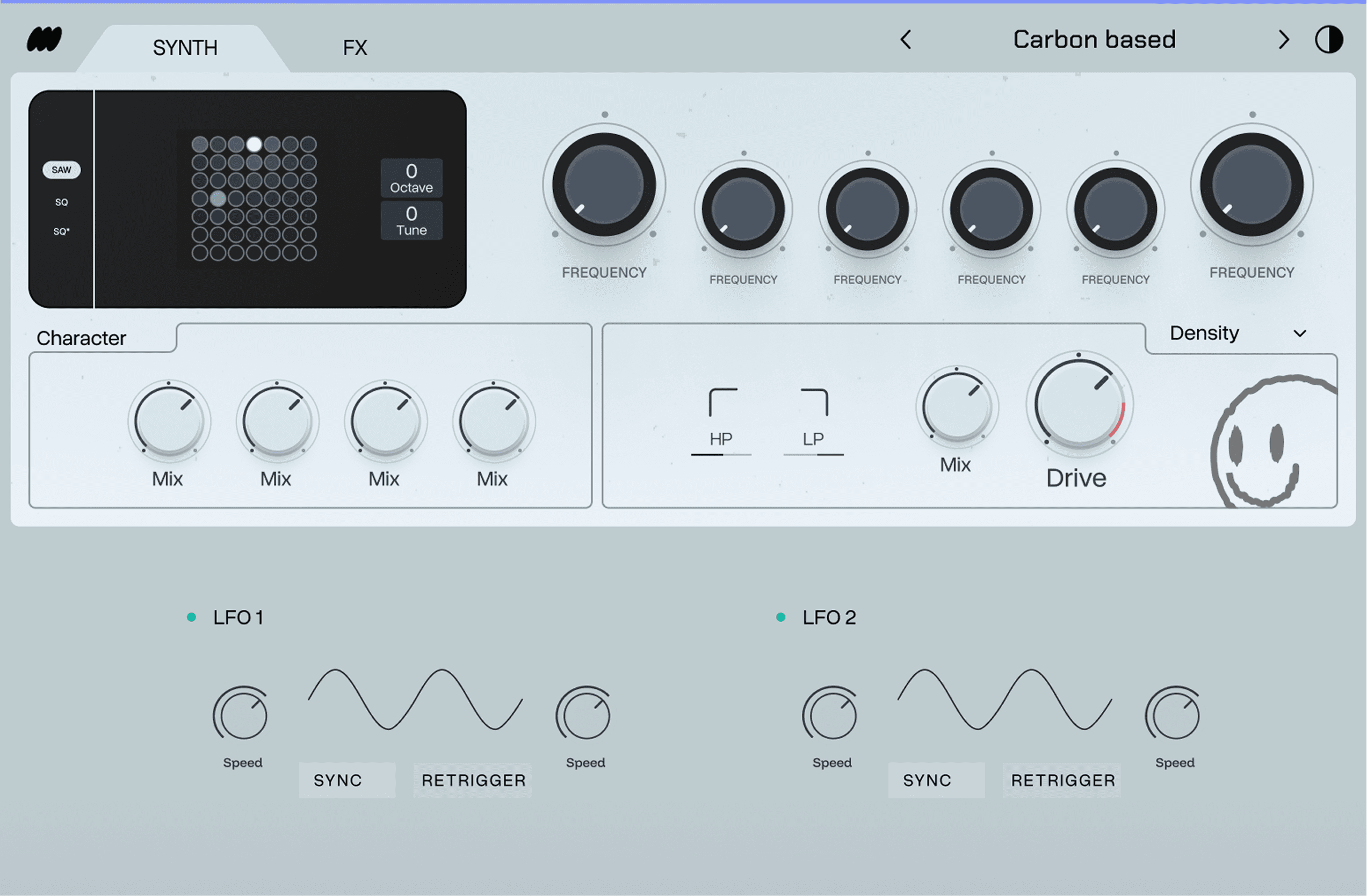Select the Character tab label
Screen dimensions: 1367x896
pyautogui.click(x=81, y=338)
